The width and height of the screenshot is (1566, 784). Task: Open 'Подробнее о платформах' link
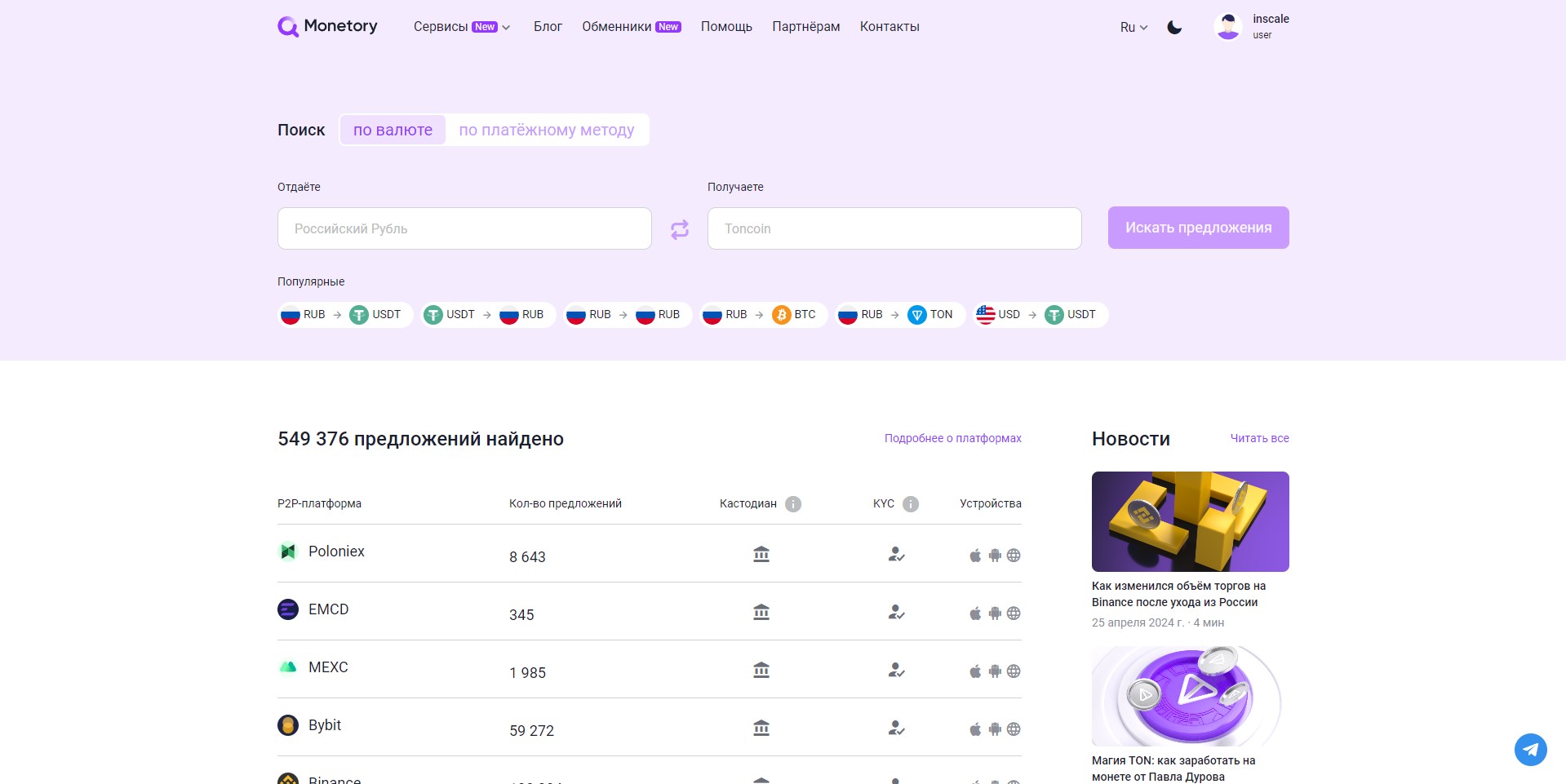(x=953, y=438)
